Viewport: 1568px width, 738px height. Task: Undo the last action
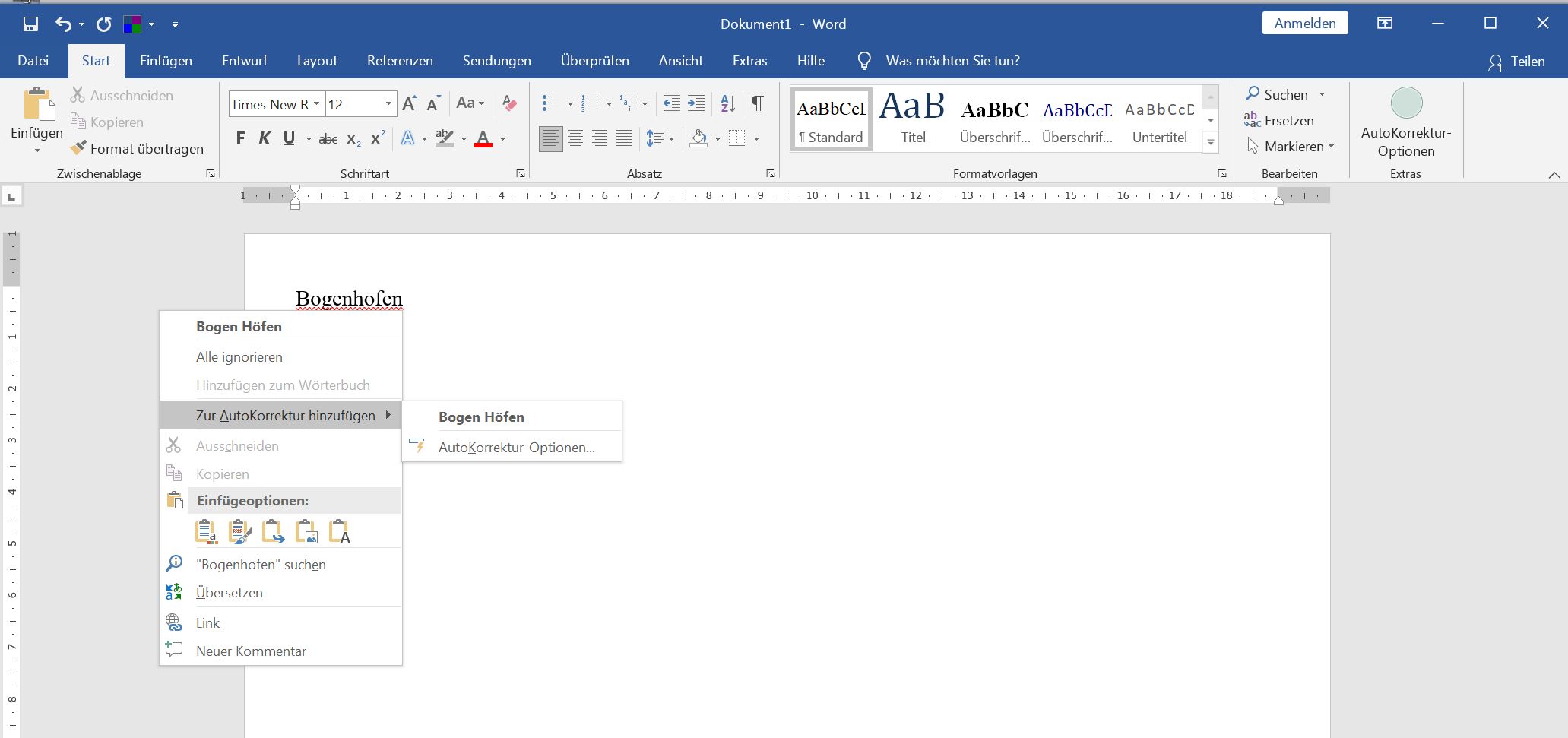(63, 24)
